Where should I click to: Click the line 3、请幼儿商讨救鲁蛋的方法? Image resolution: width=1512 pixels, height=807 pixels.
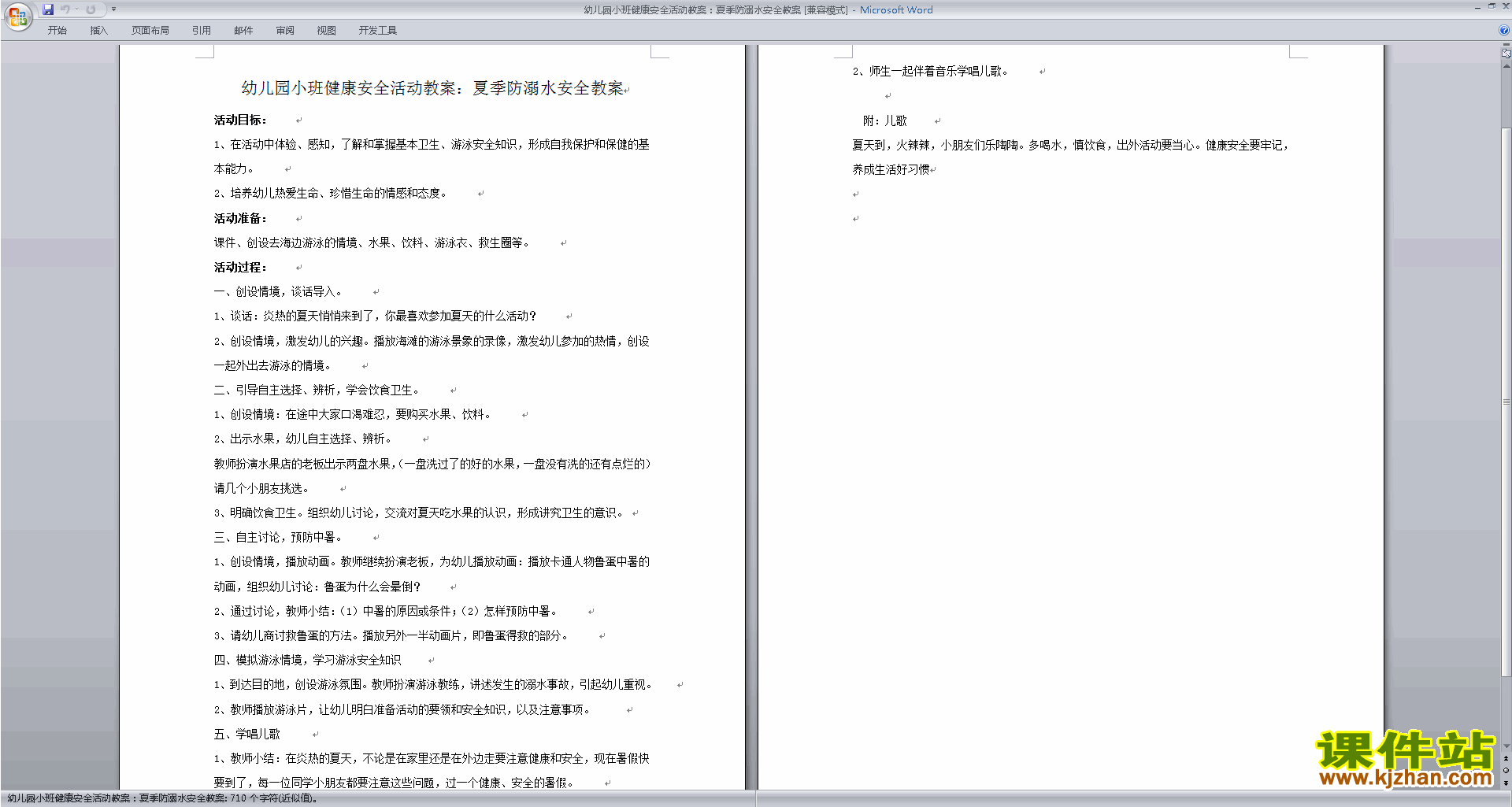pyautogui.click(x=391, y=636)
